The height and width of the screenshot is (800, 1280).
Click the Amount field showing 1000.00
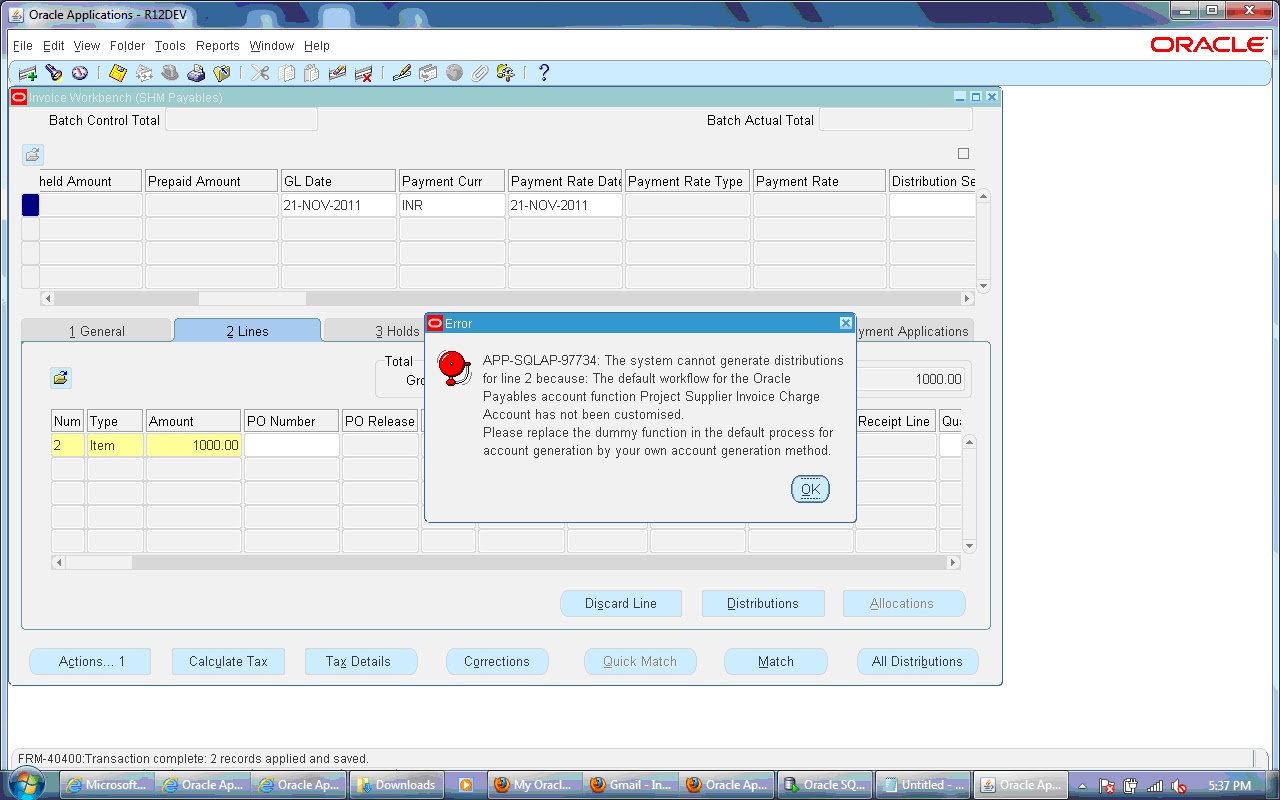[x=194, y=445]
